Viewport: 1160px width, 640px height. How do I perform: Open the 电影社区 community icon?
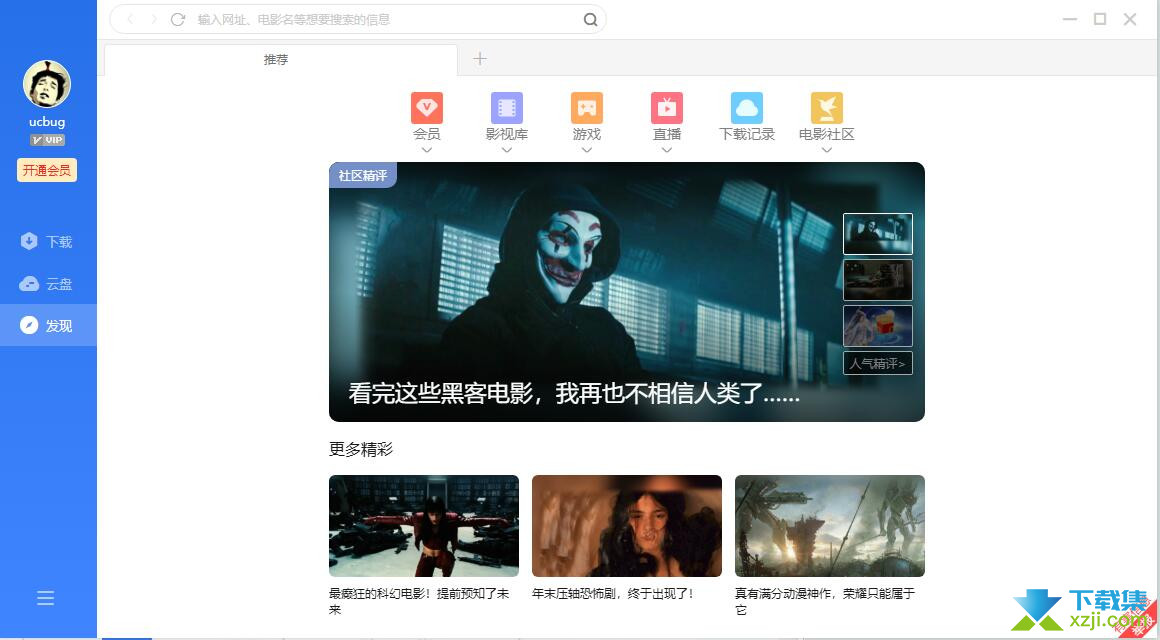pyautogui.click(x=826, y=108)
